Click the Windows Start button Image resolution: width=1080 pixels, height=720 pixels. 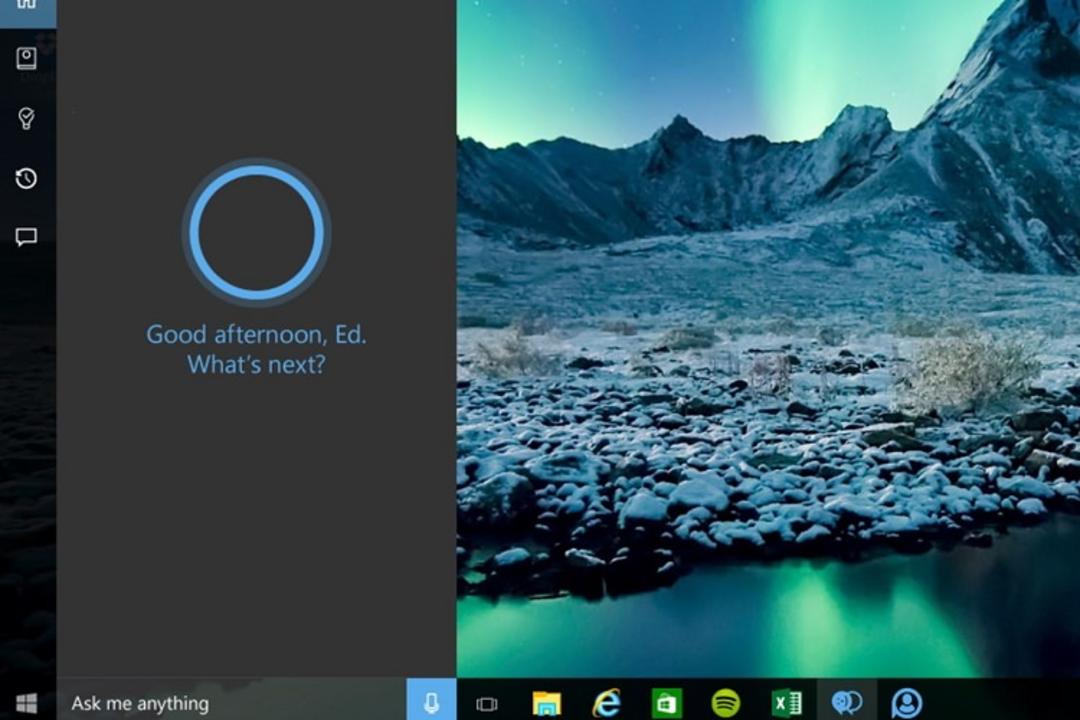coord(27,703)
